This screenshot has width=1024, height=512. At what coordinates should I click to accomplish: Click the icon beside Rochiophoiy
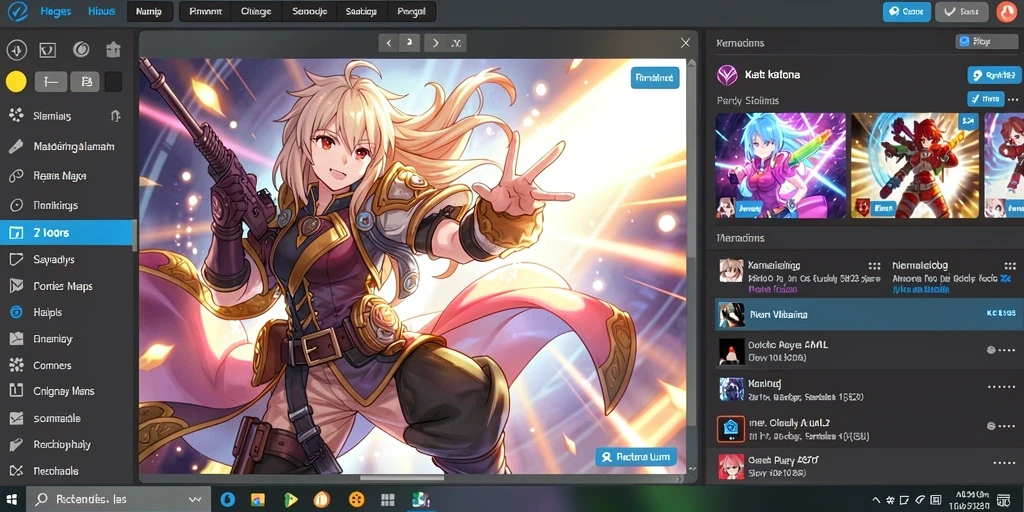click(16, 445)
